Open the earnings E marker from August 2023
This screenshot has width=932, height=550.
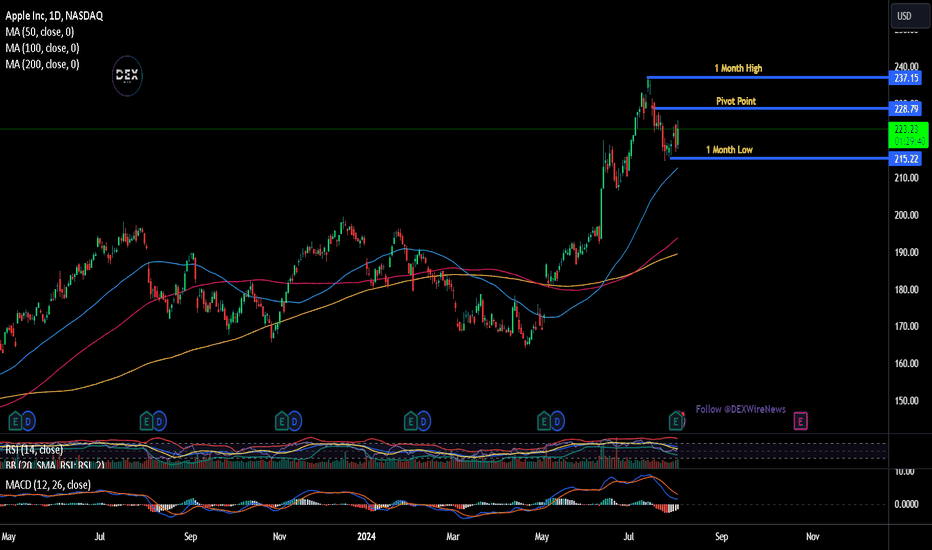(146, 422)
